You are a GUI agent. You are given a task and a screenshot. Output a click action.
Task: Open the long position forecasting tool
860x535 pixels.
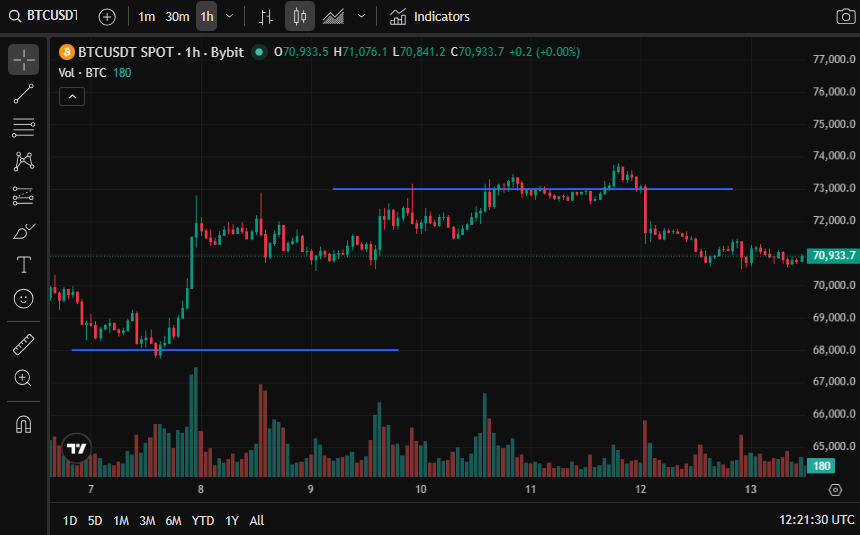(24, 196)
